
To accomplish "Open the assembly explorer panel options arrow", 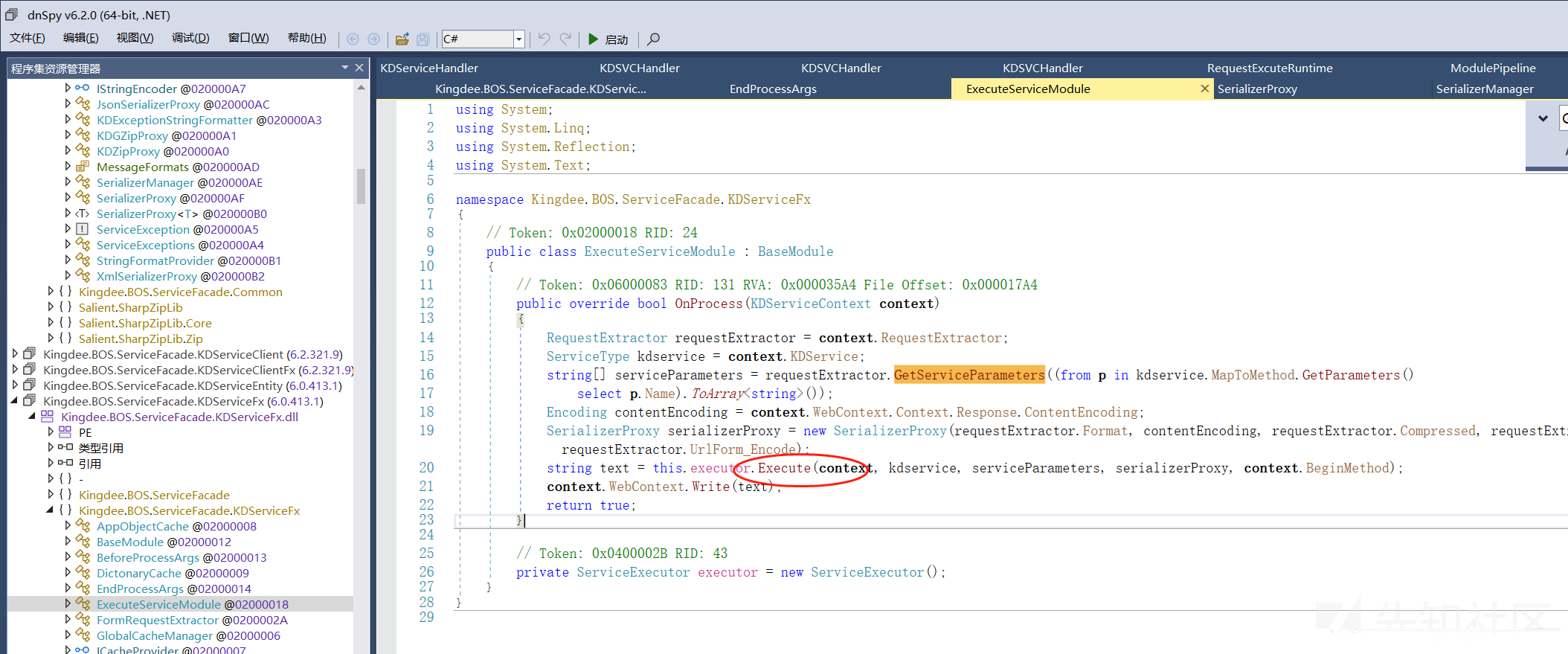I will (345, 68).
